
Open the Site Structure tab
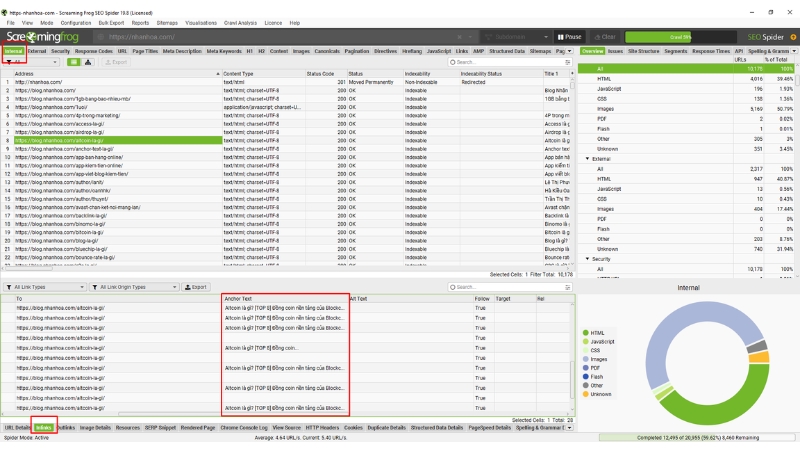(x=643, y=51)
